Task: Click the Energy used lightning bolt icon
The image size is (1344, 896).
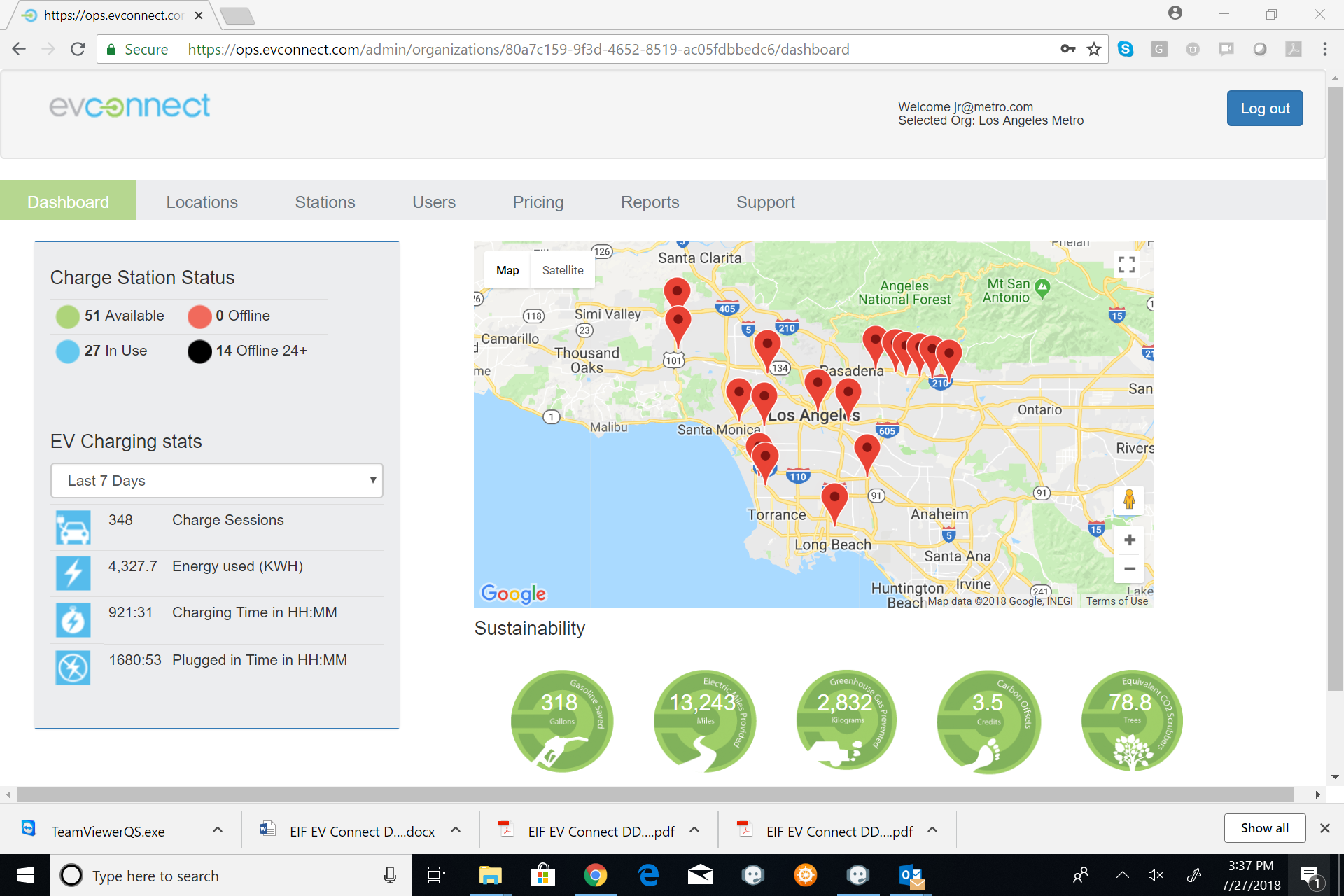Action: (x=73, y=573)
